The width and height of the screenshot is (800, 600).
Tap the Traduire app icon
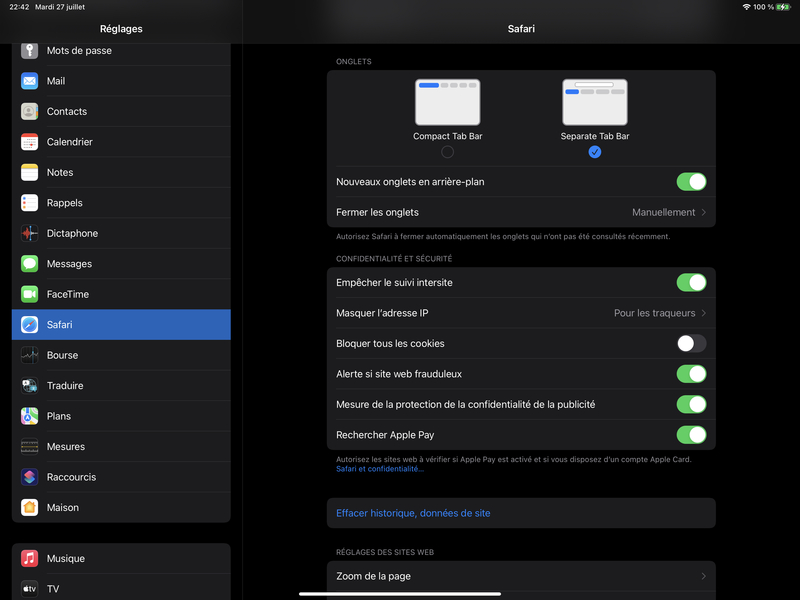[30, 386]
